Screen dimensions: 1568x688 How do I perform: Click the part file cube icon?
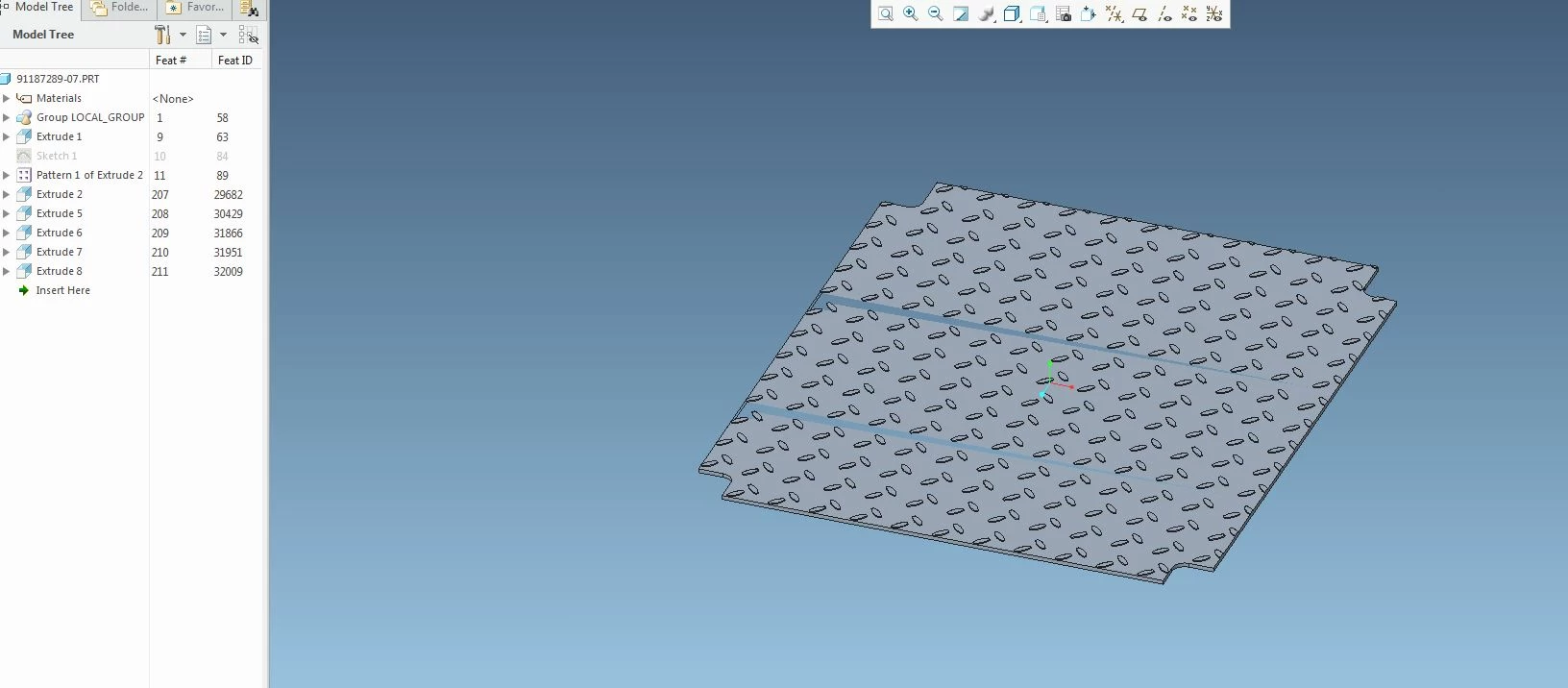click(5, 79)
